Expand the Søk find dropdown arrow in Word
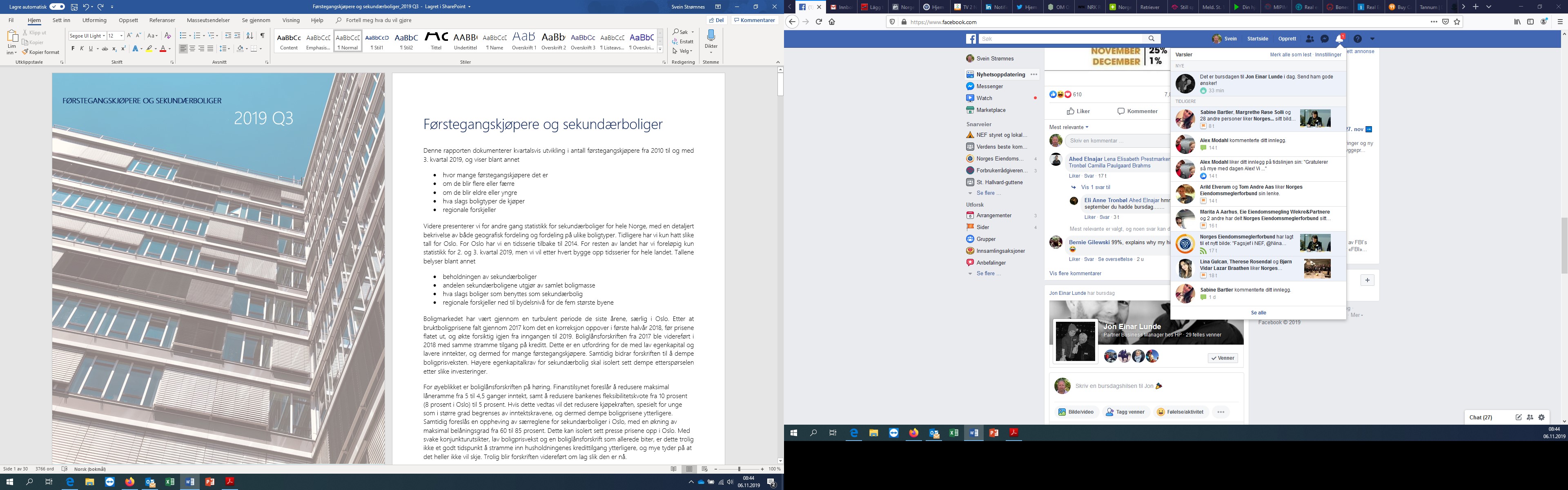This screenshot has height=490, width=1568. tap(693, 32)
